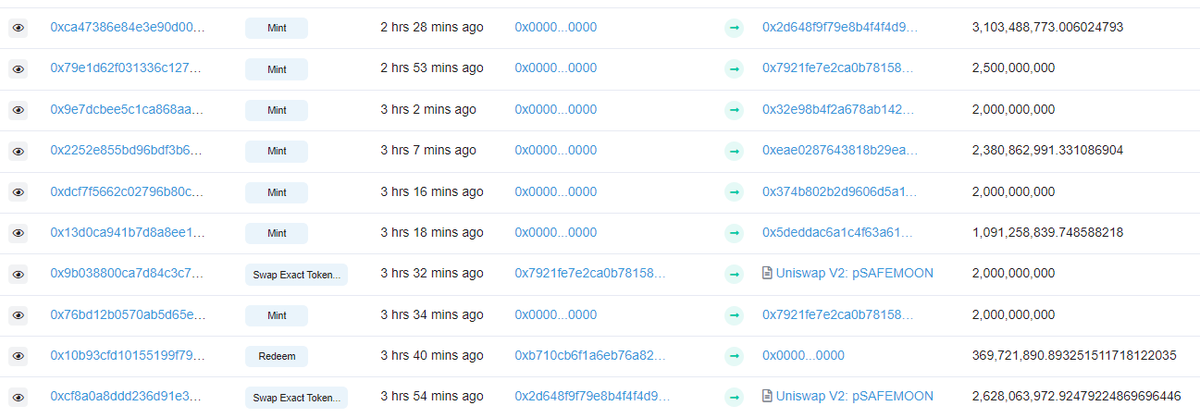
Task: Click the eye icon for transaction 0x76bd12b0570ab5d65e
Action: (17, 315)
